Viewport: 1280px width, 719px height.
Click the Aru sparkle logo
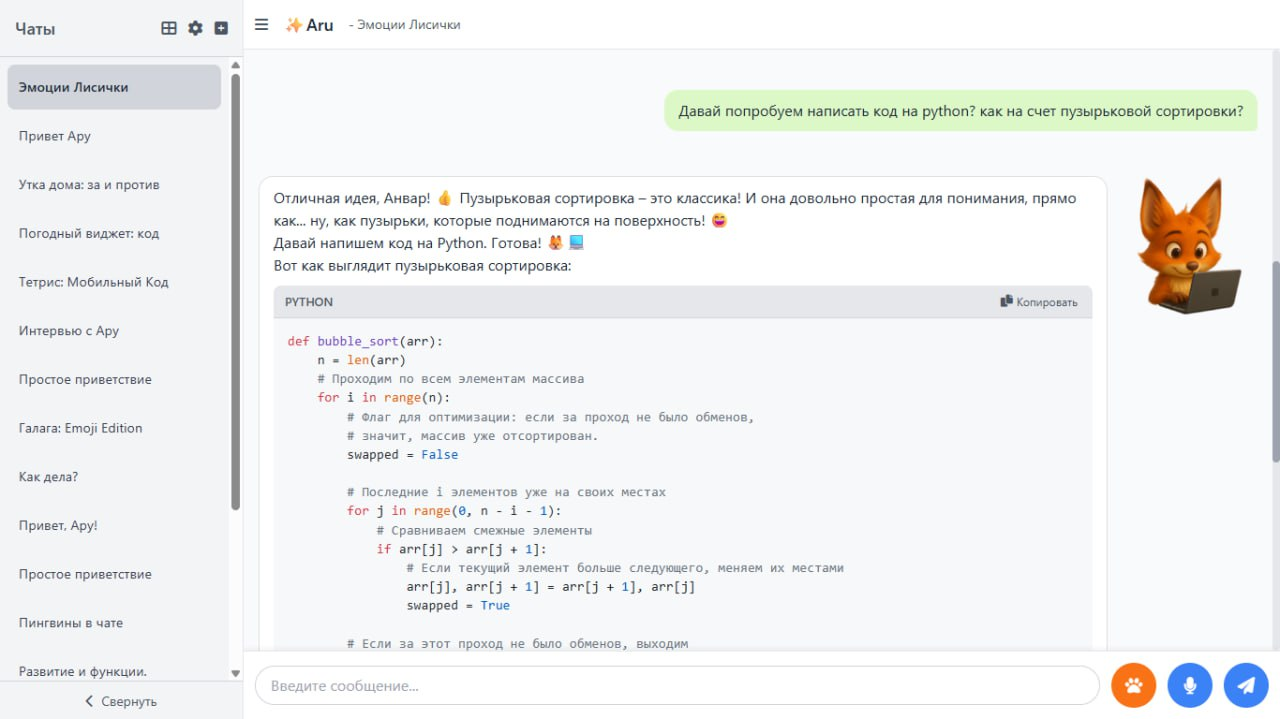coord(309,25)
